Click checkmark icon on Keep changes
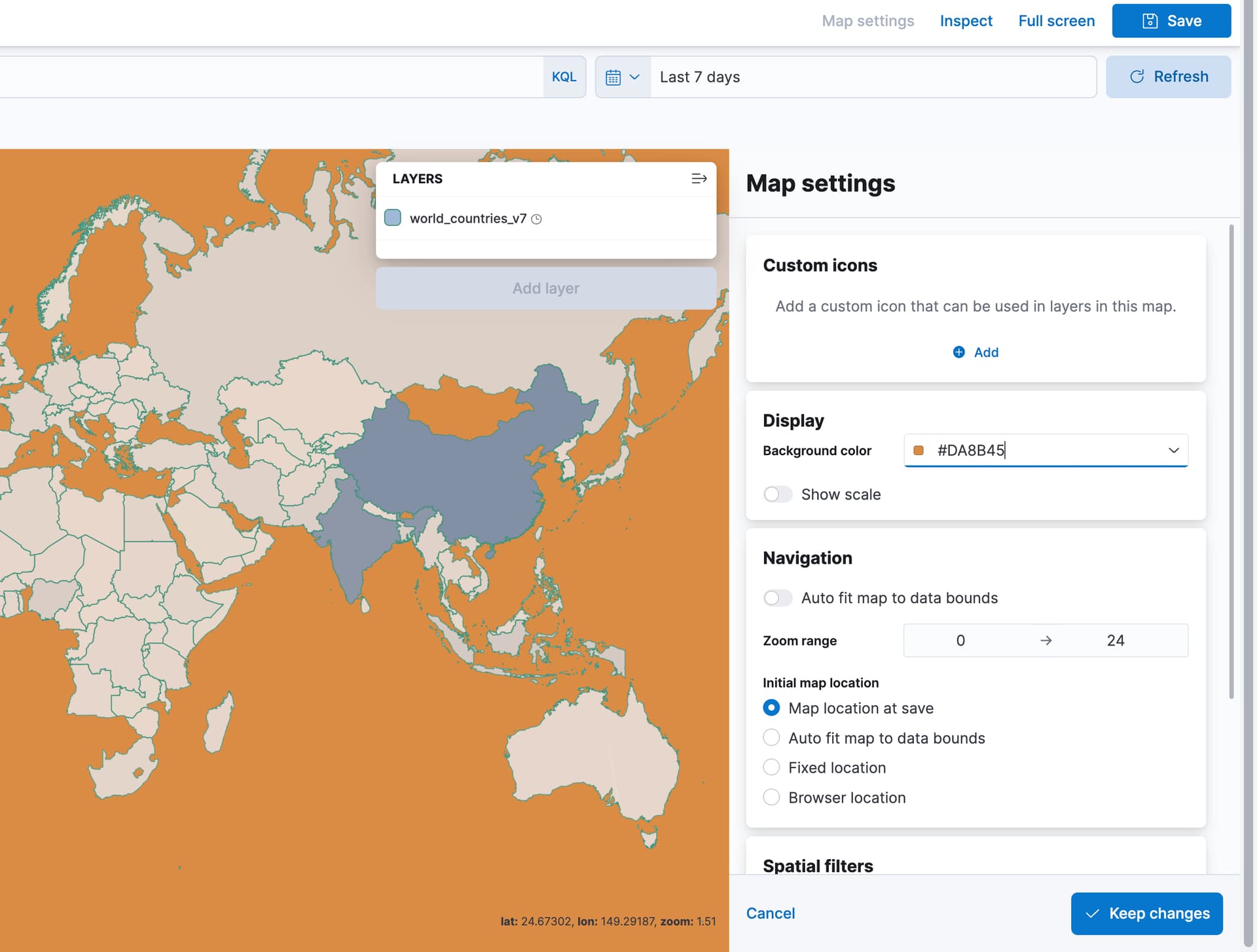 click(x=1092, y=913)
